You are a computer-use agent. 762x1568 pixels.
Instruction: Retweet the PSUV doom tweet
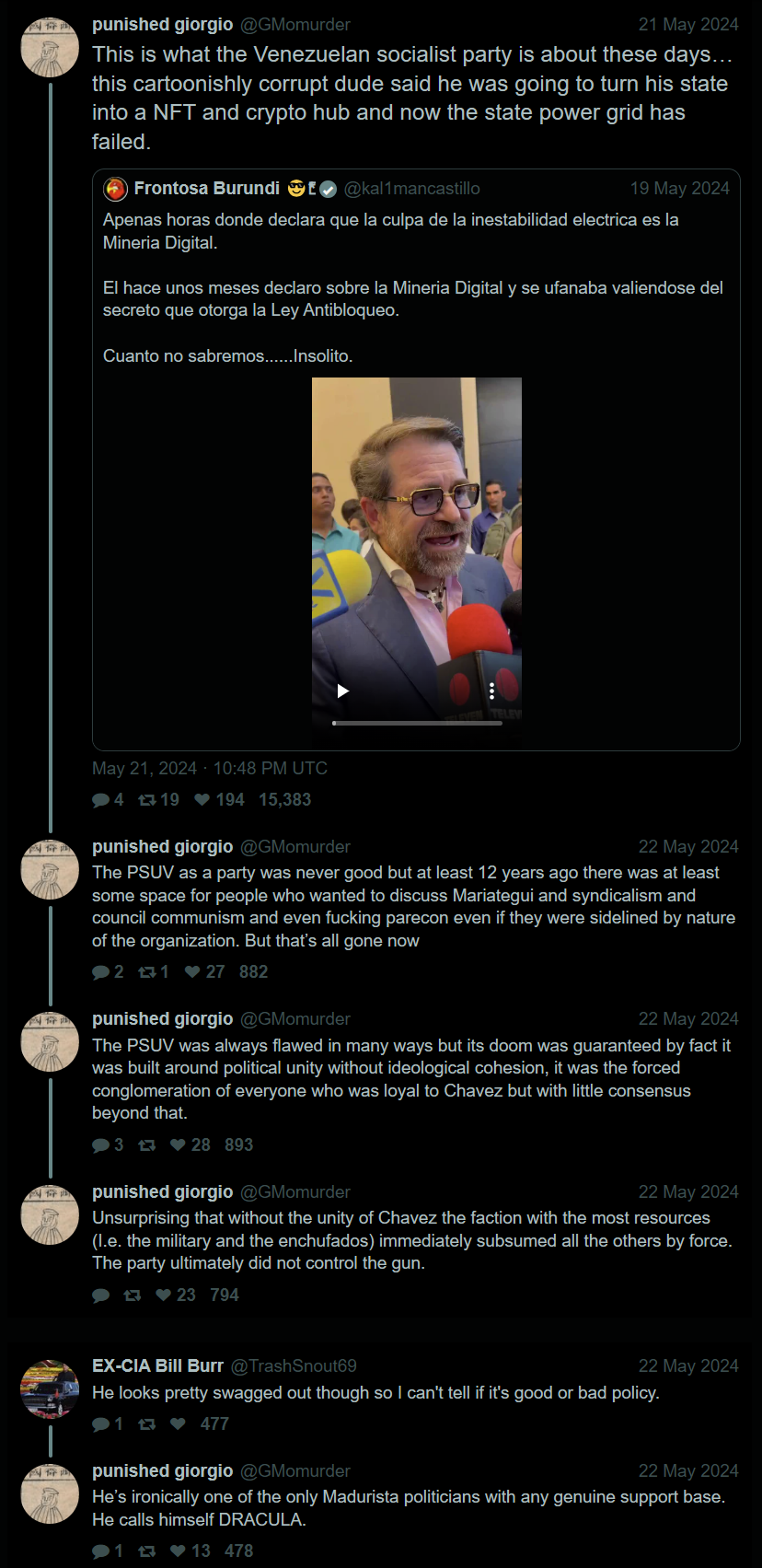point(146,1145)
